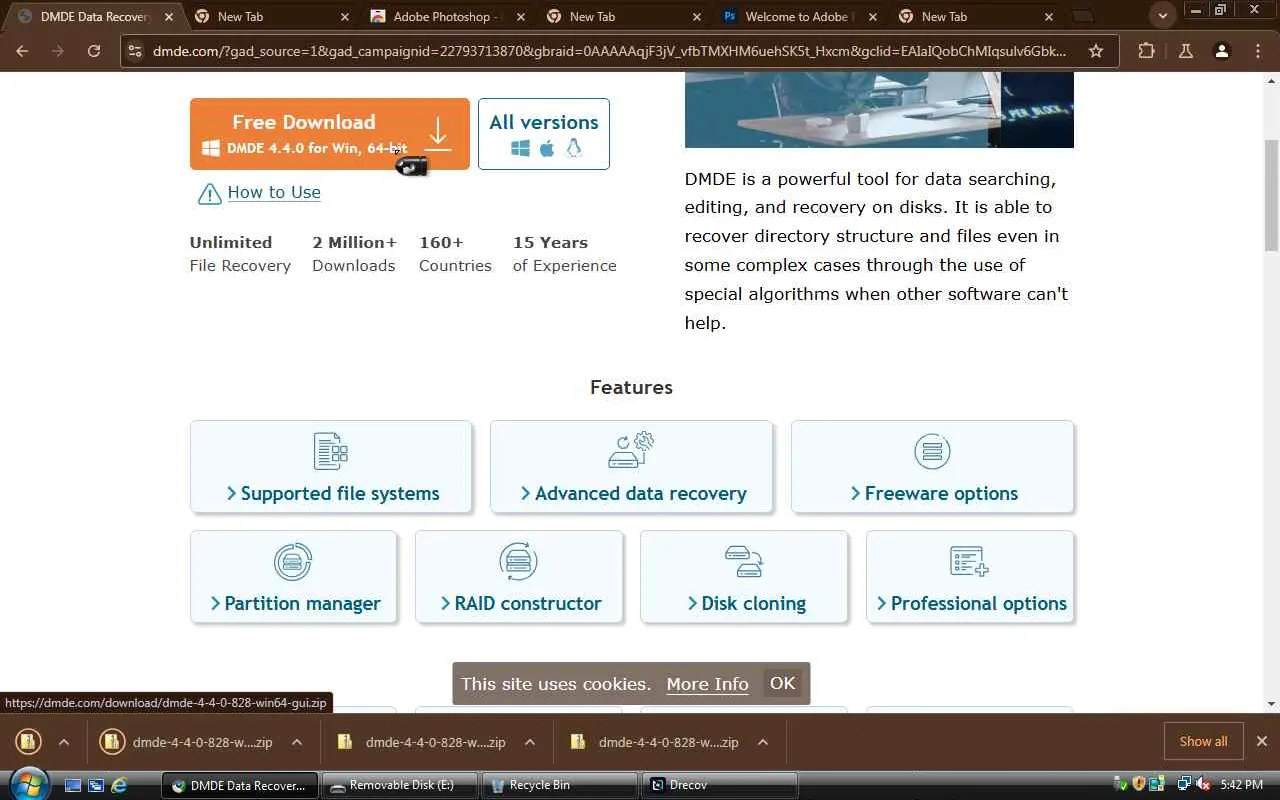Click the Advanced data recovery card icon
The height and width of the screenshot is (800, 1280).
[x=631, y=451]
